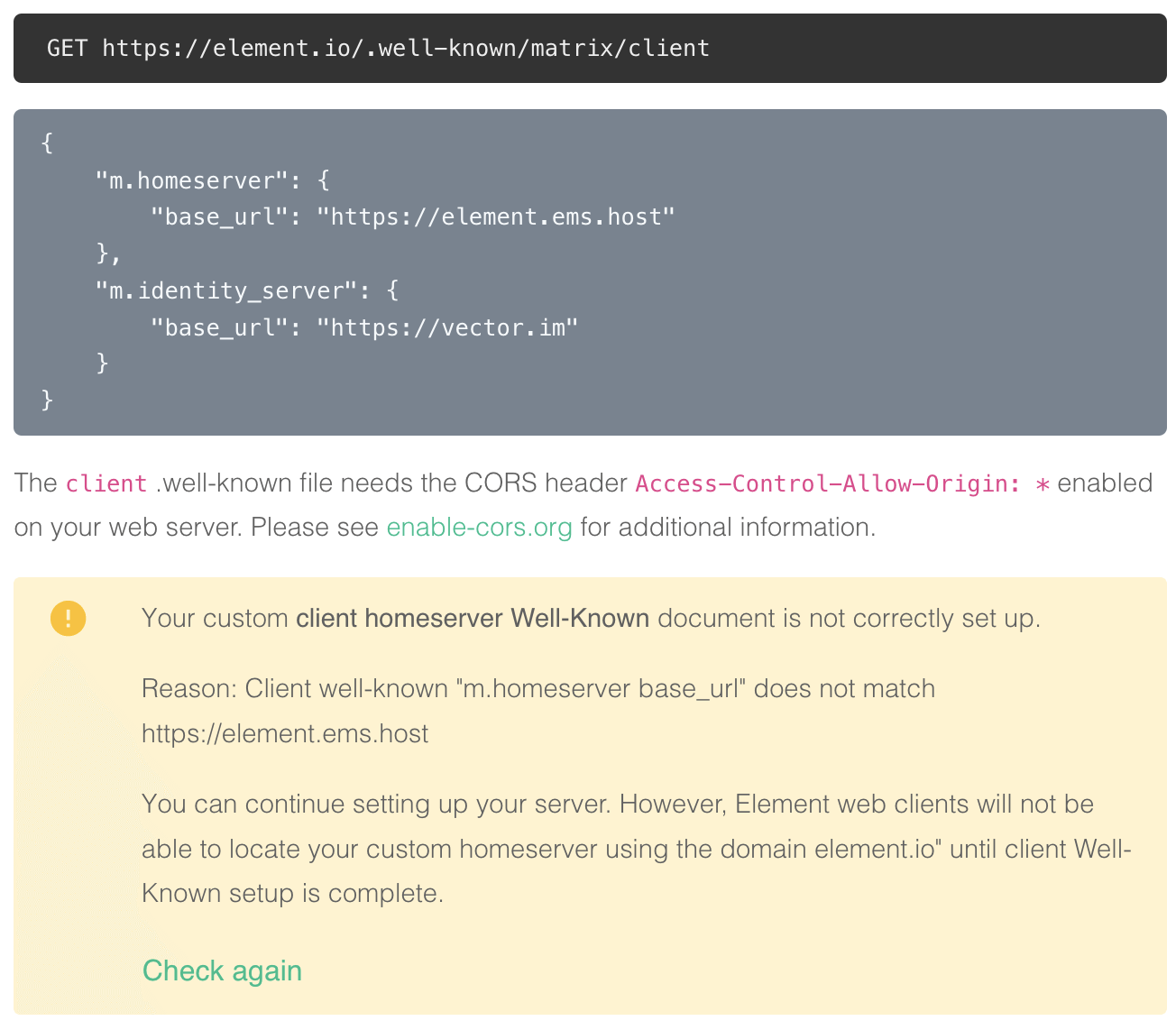Click the "https://vector.im" value in the JSON
The width and height of the screenshot is (1176, 1030).
[447, 327]
